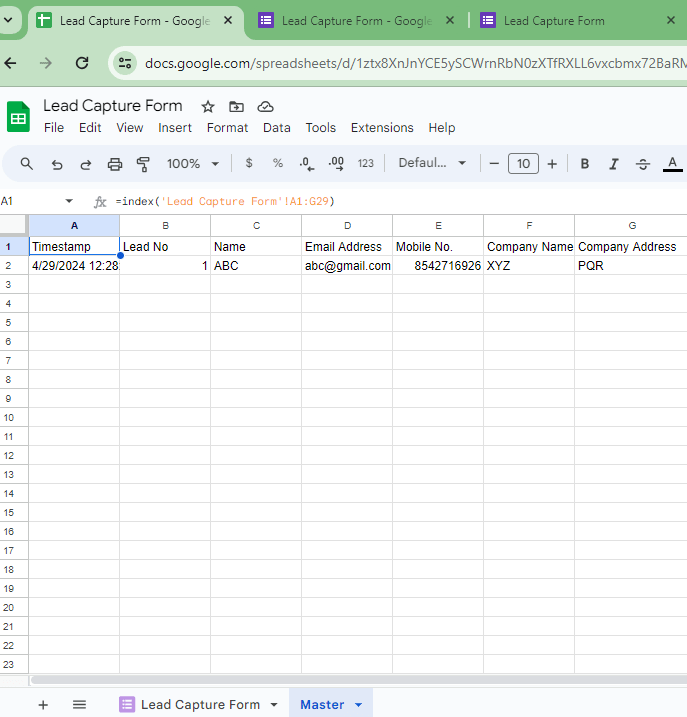Star the Lead Capture Form document

point(208,107)
